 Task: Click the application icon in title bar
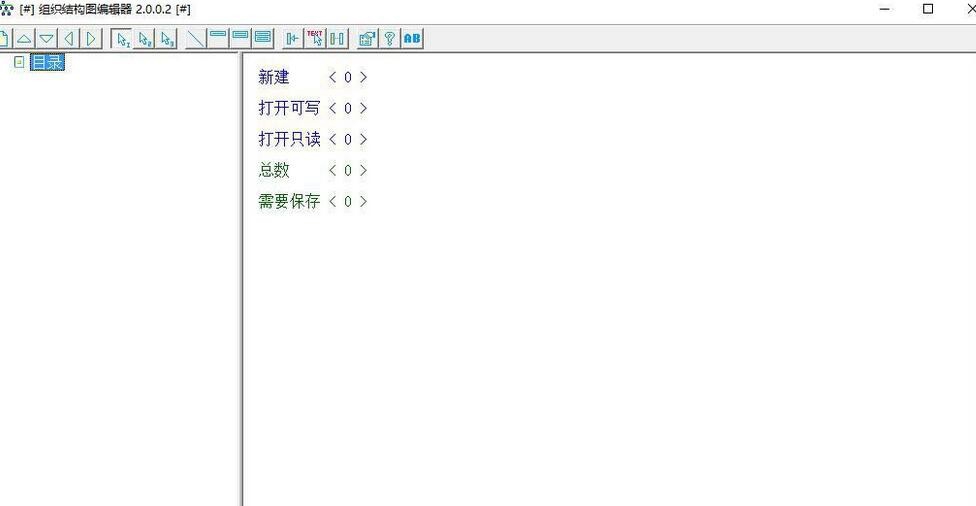pos(6,9)
